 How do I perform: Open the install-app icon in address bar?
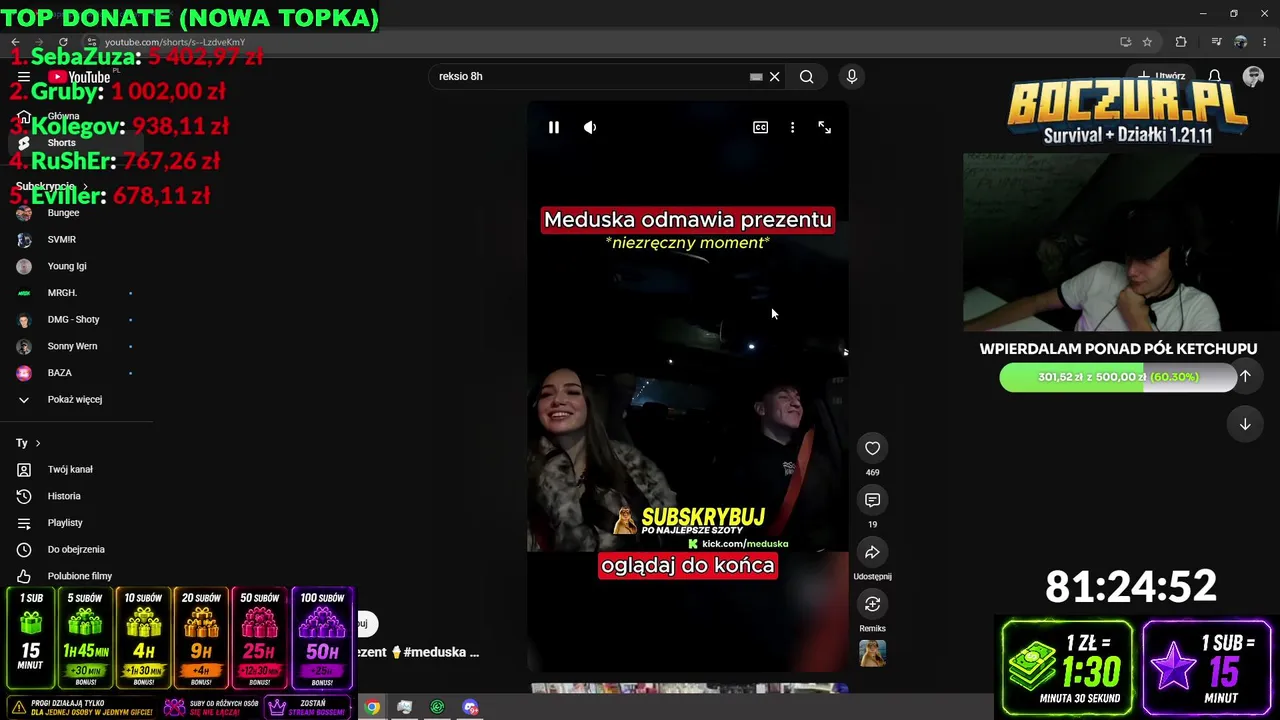pos(1125,42)
